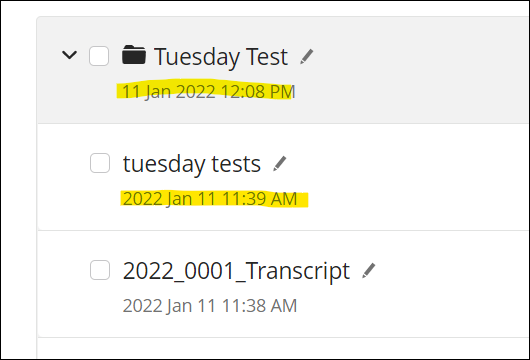This screenshot has height=360, width=530.
Task: Click the empty row beneath 2022_0001_Transcript
Action: pyautogui.click(x=283, y=349)
